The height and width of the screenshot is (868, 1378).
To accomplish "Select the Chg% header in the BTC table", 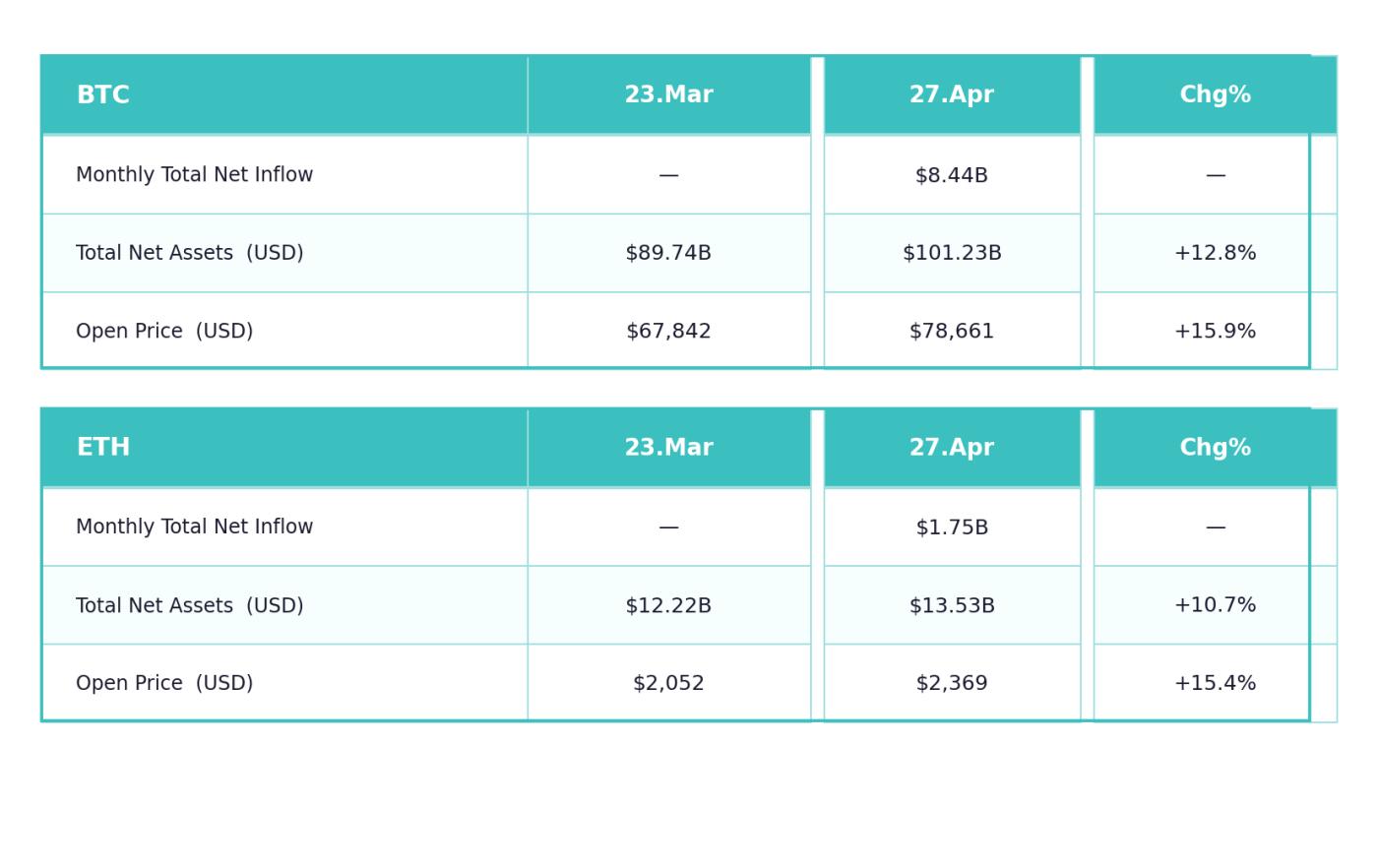I will point(1215,95).
